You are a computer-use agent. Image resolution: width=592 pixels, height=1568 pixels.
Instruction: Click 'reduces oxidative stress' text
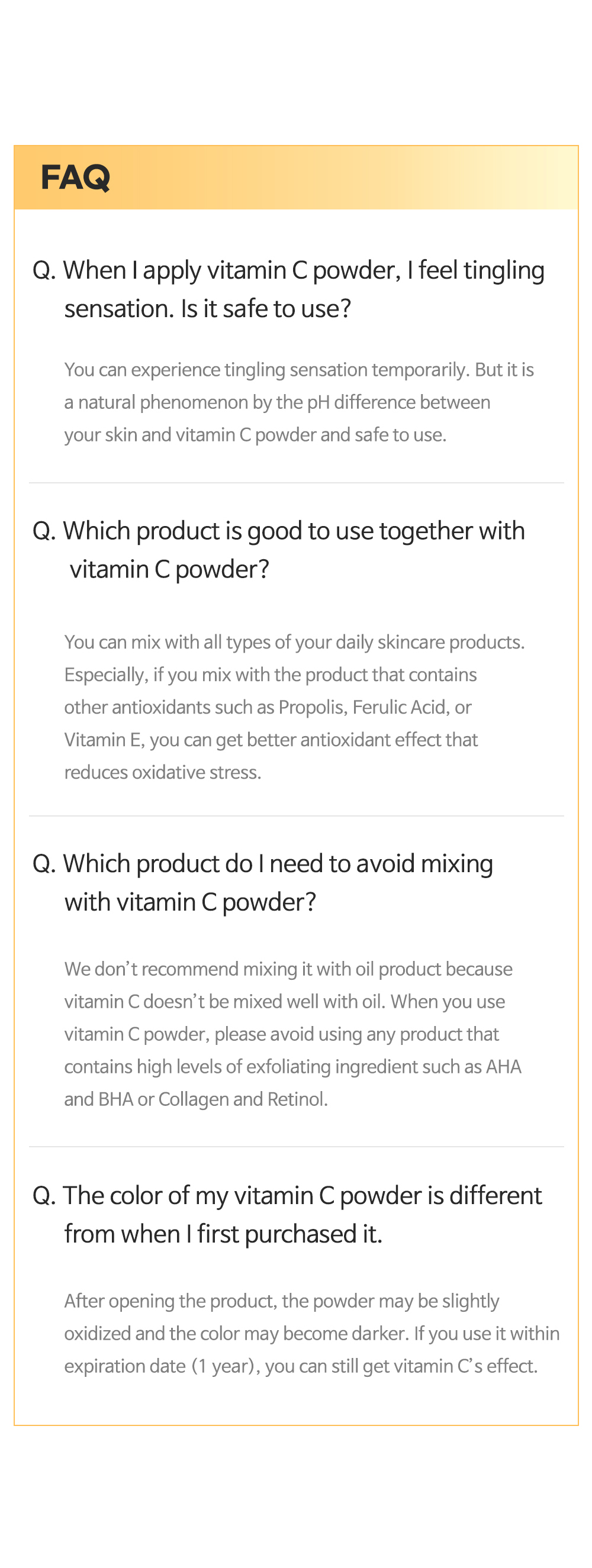point(163,772)
